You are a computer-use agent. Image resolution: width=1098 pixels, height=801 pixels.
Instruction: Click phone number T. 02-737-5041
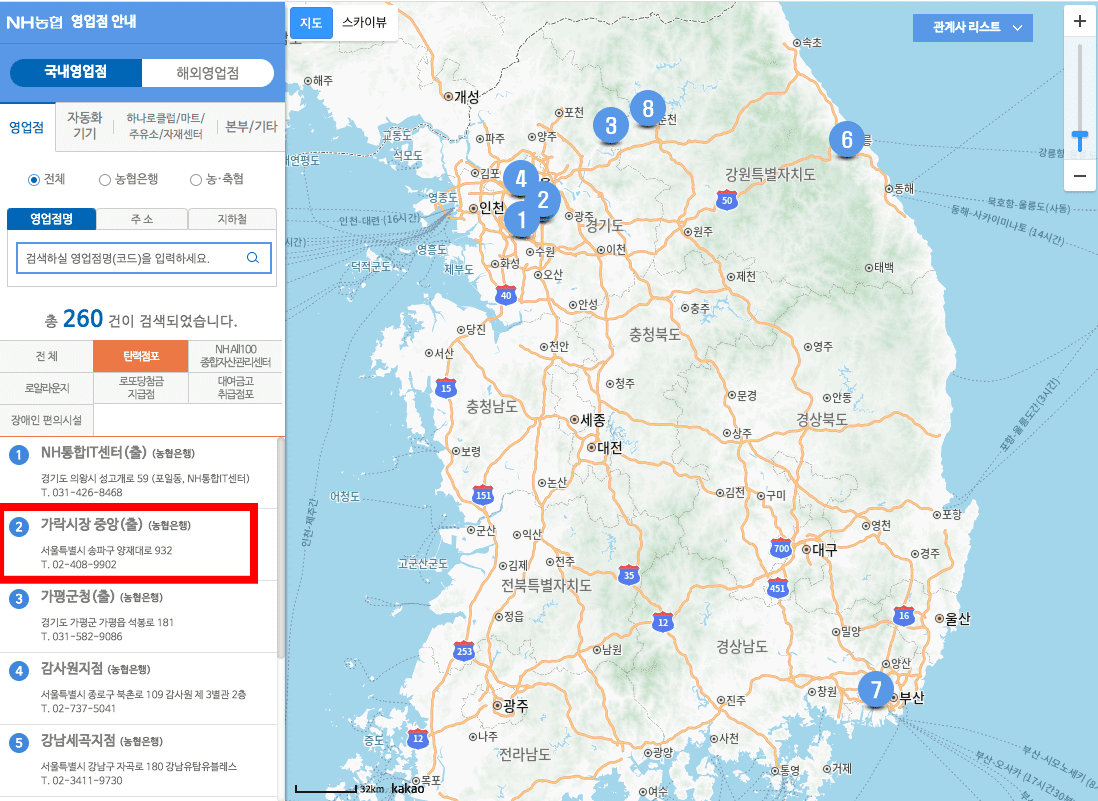pos(78,709)
